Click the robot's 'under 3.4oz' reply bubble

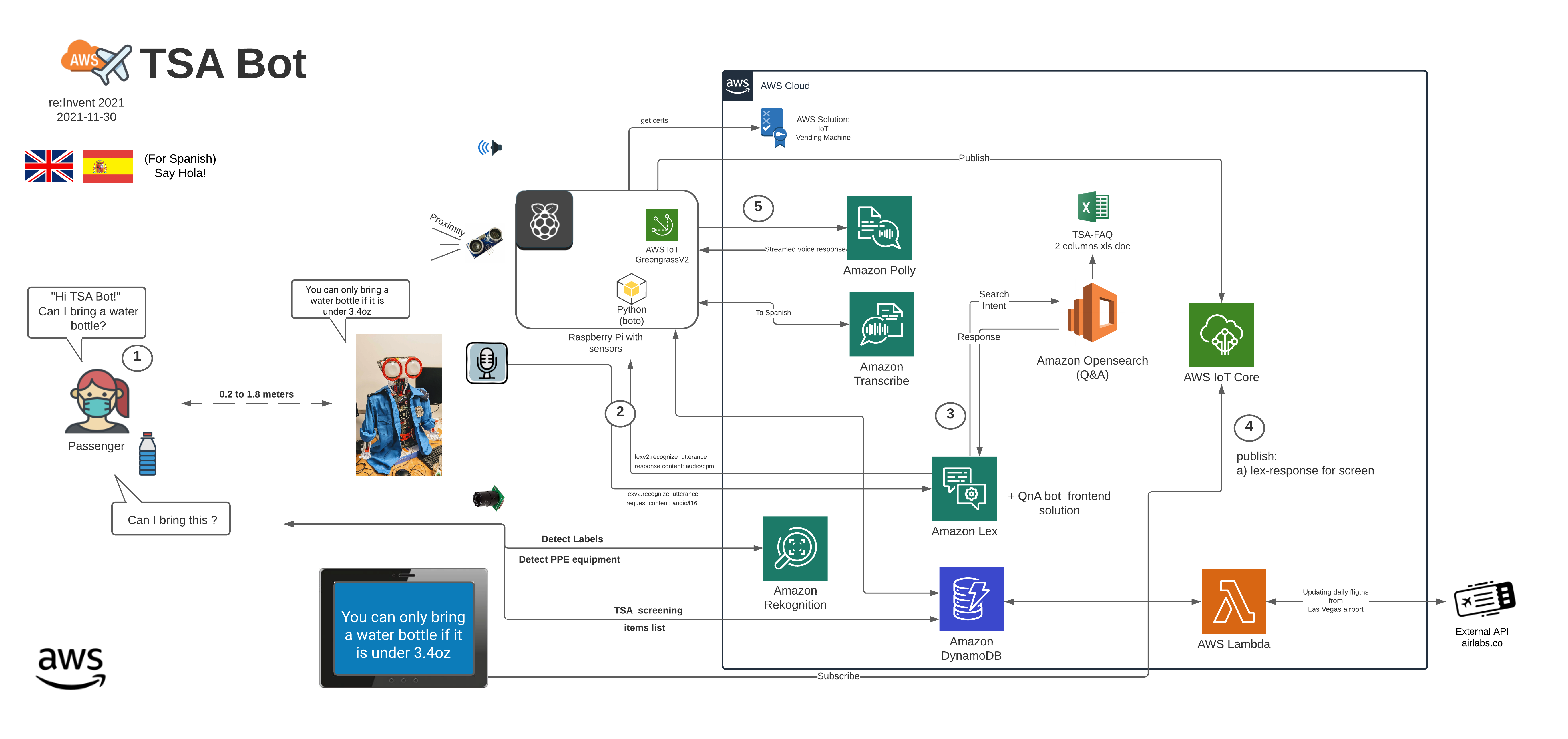[350, 299]
